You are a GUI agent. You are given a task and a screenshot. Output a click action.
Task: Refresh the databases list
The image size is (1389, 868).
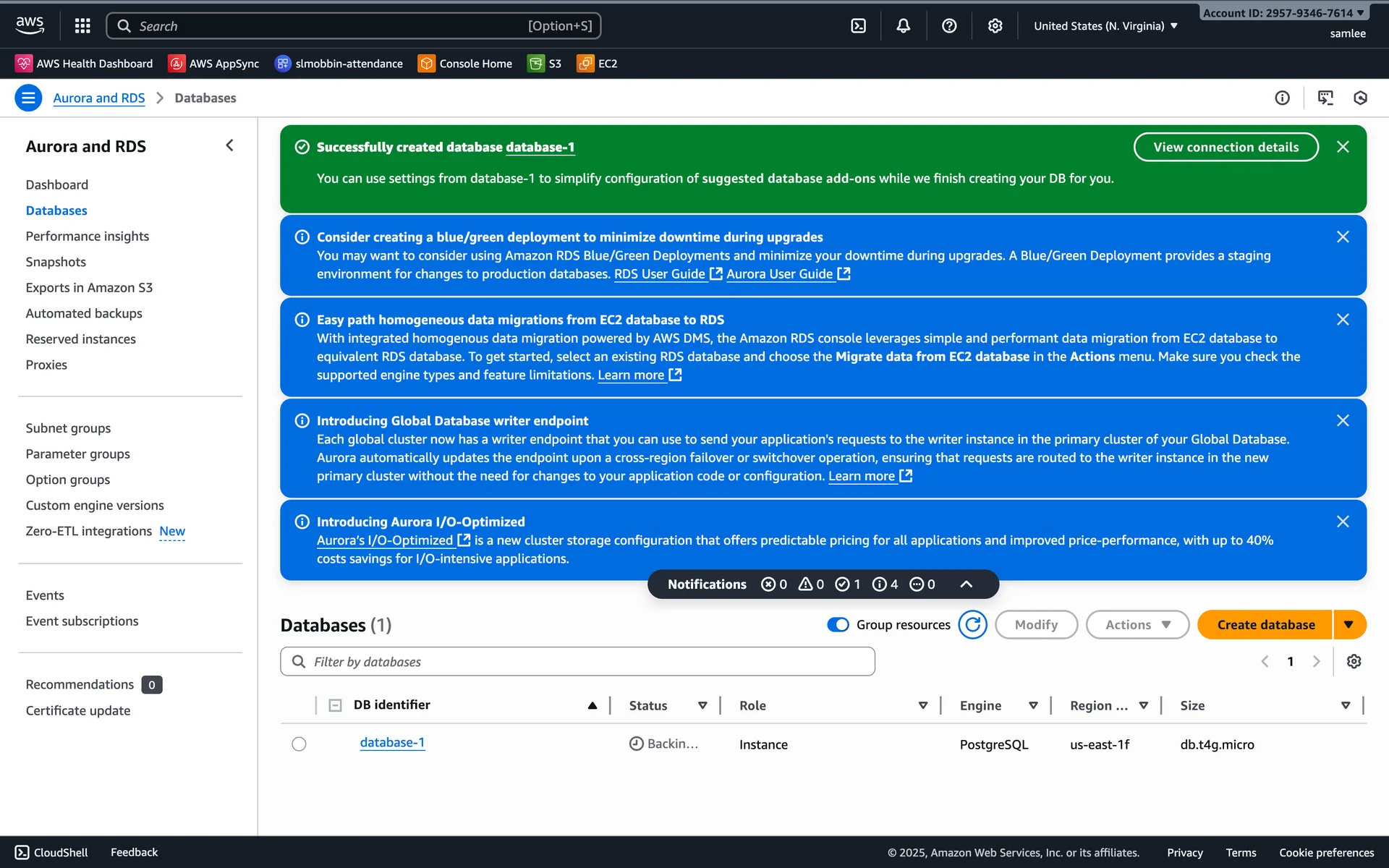(972, 625)
